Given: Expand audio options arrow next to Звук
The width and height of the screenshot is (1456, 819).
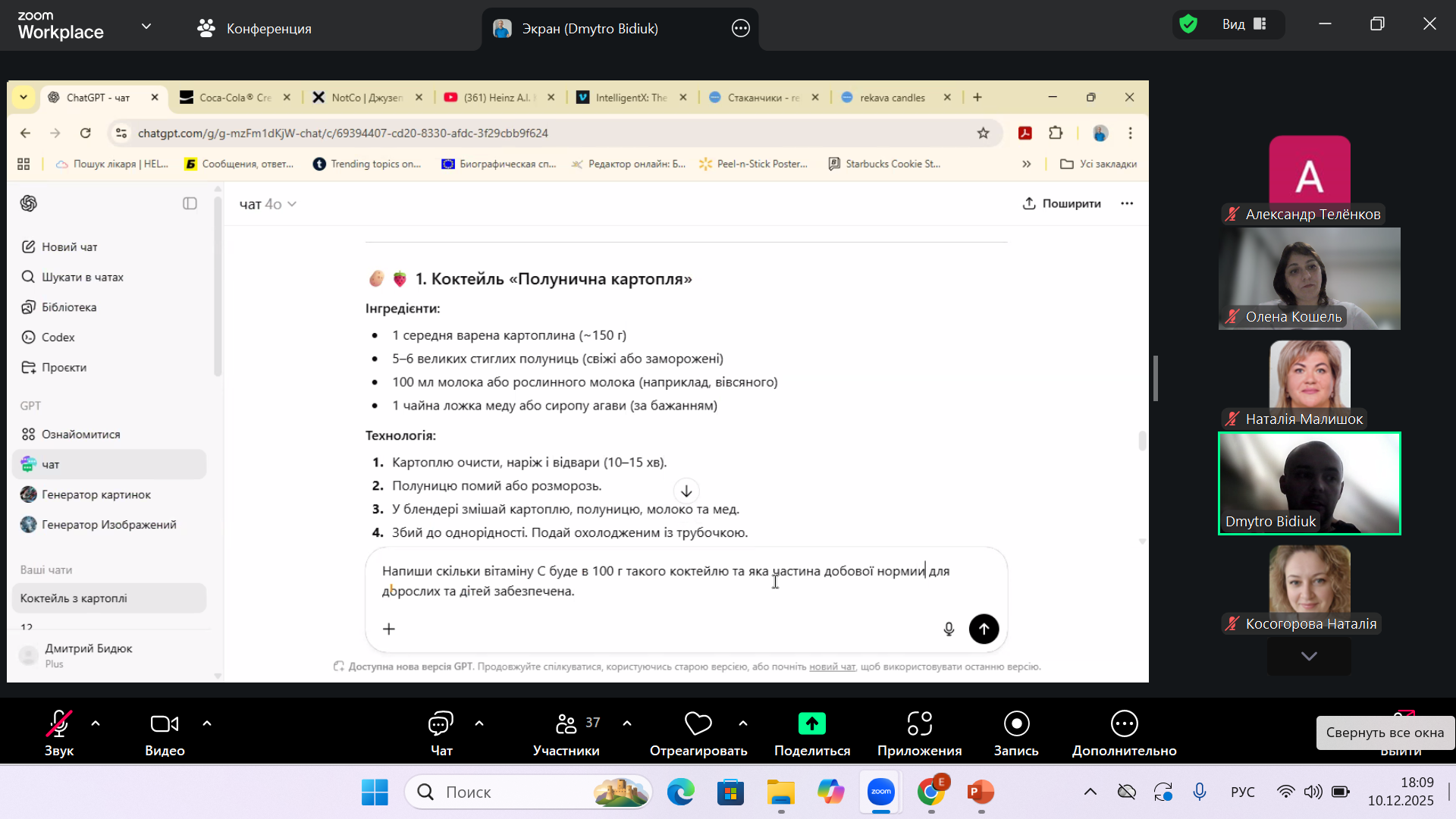Looking at the screenshot, I should coord(96,723).
